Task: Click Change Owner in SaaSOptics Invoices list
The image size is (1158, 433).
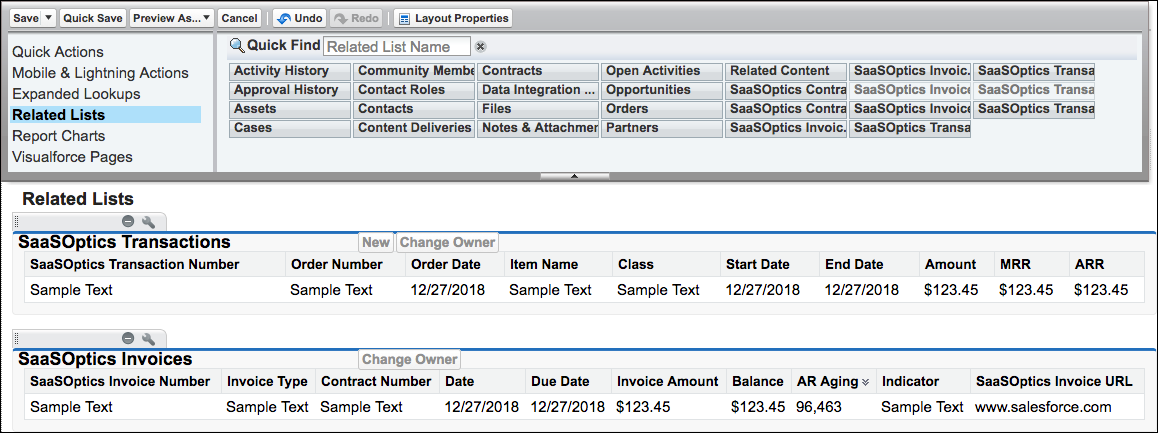Action: point(409,359)
